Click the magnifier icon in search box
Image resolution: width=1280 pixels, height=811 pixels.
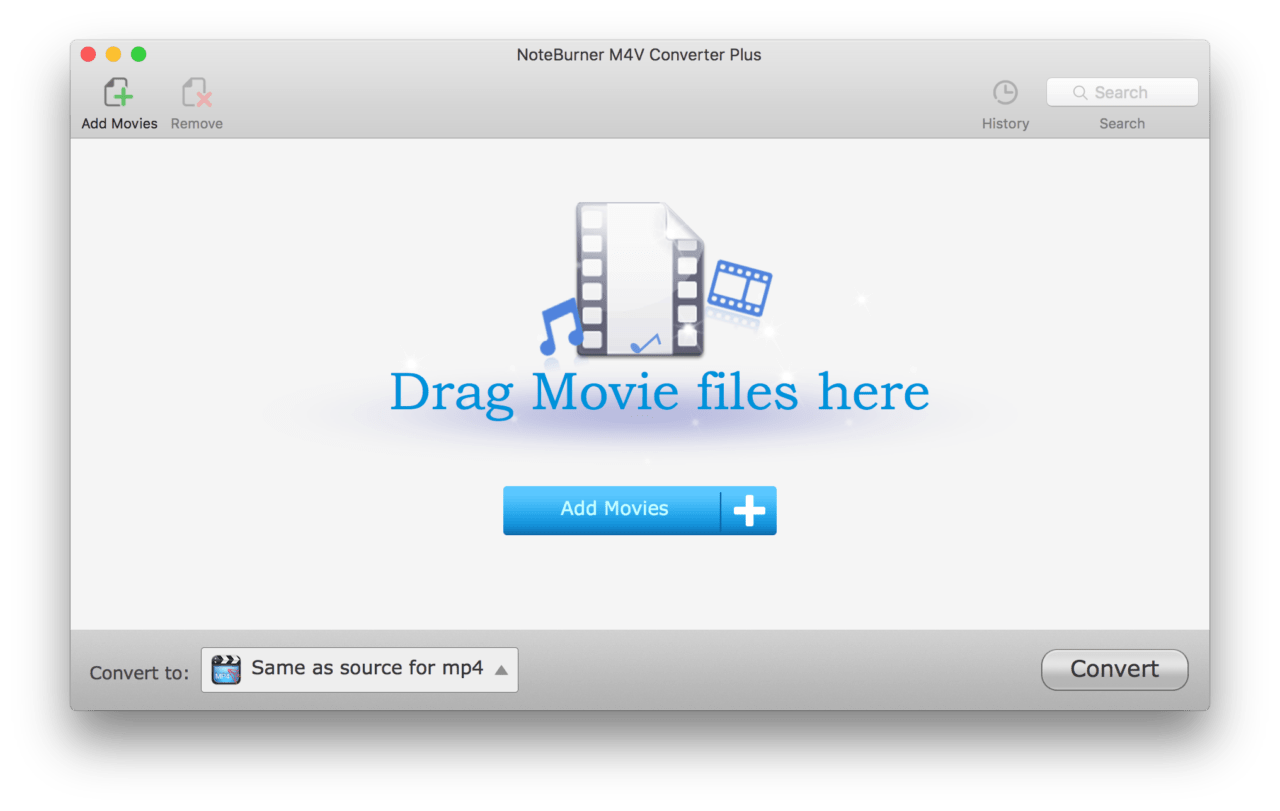tap(1080, 92)
